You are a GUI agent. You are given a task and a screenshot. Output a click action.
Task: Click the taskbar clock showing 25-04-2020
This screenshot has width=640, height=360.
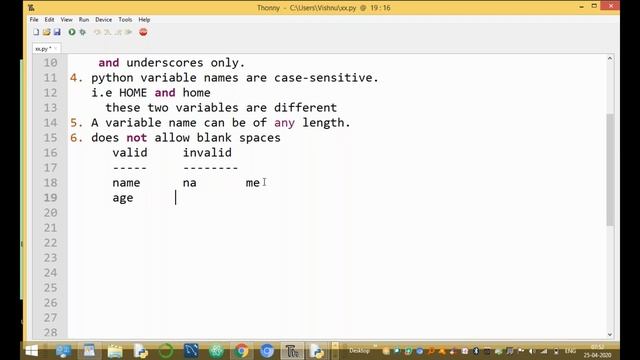point(597,351)
